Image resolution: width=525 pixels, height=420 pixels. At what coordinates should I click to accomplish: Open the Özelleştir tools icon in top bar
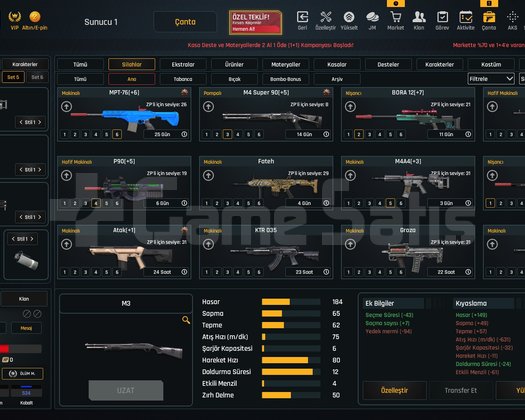pos(325,17)
